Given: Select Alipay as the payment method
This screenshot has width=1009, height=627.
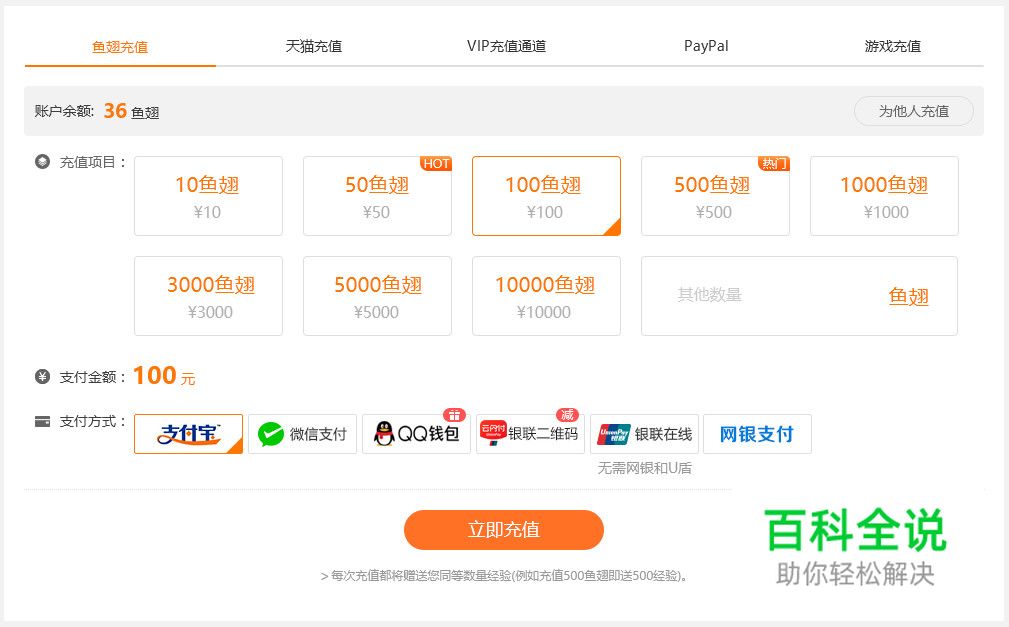Looking at the screenshot, I should [188, 433].
